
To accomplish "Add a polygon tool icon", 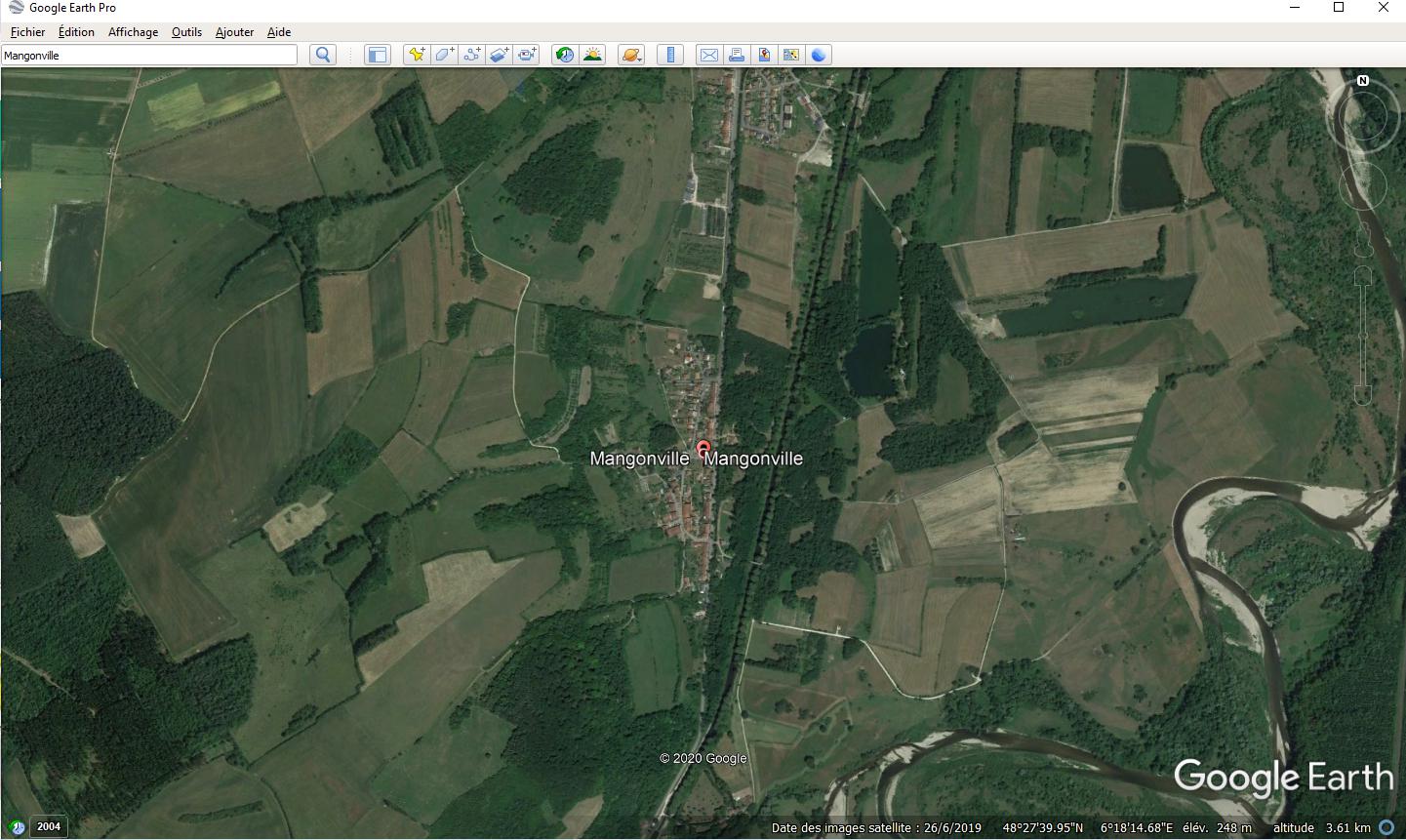I will [x=444, y=55].
